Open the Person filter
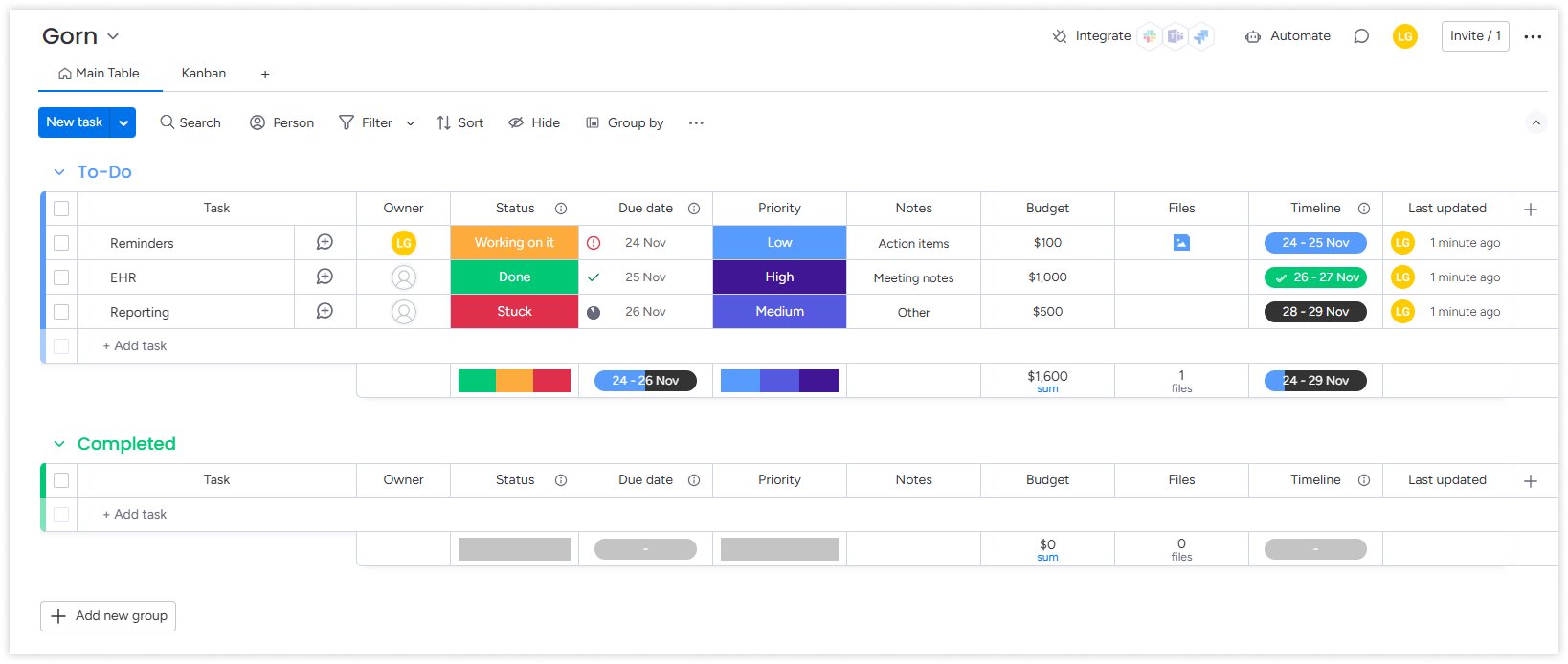Image resolution: width=1568 pixels, height=664 pixels. 281,122
